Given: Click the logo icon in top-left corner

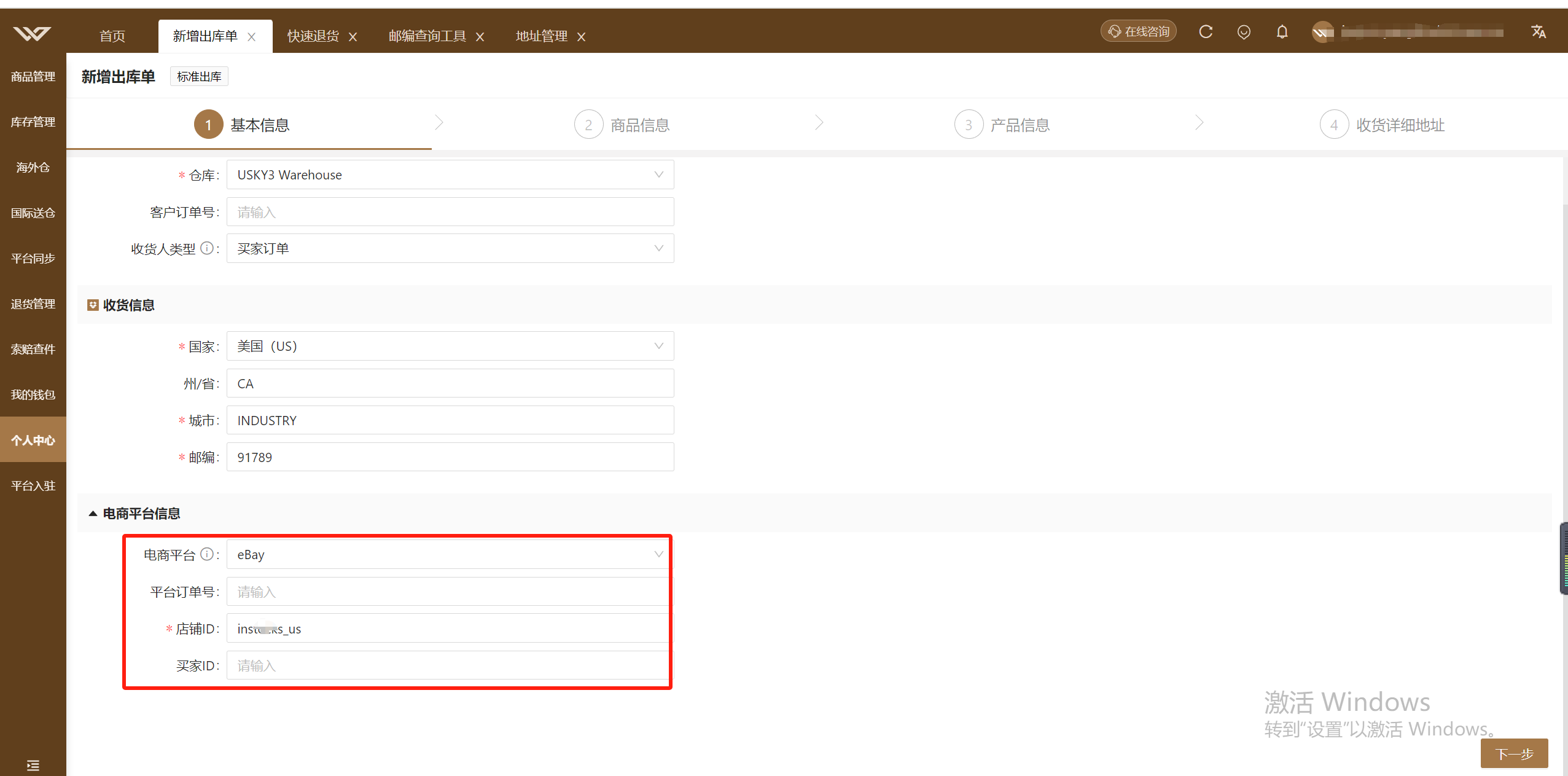Looking at the screenshot, I should point(32,33).
